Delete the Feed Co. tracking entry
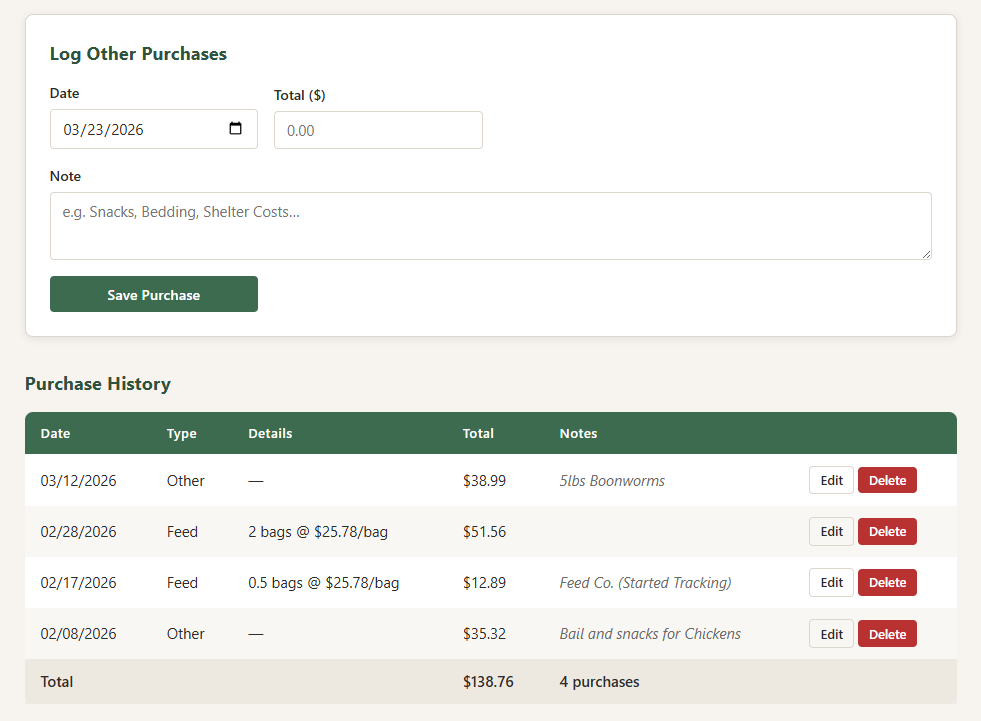 (x=887, y=582)
